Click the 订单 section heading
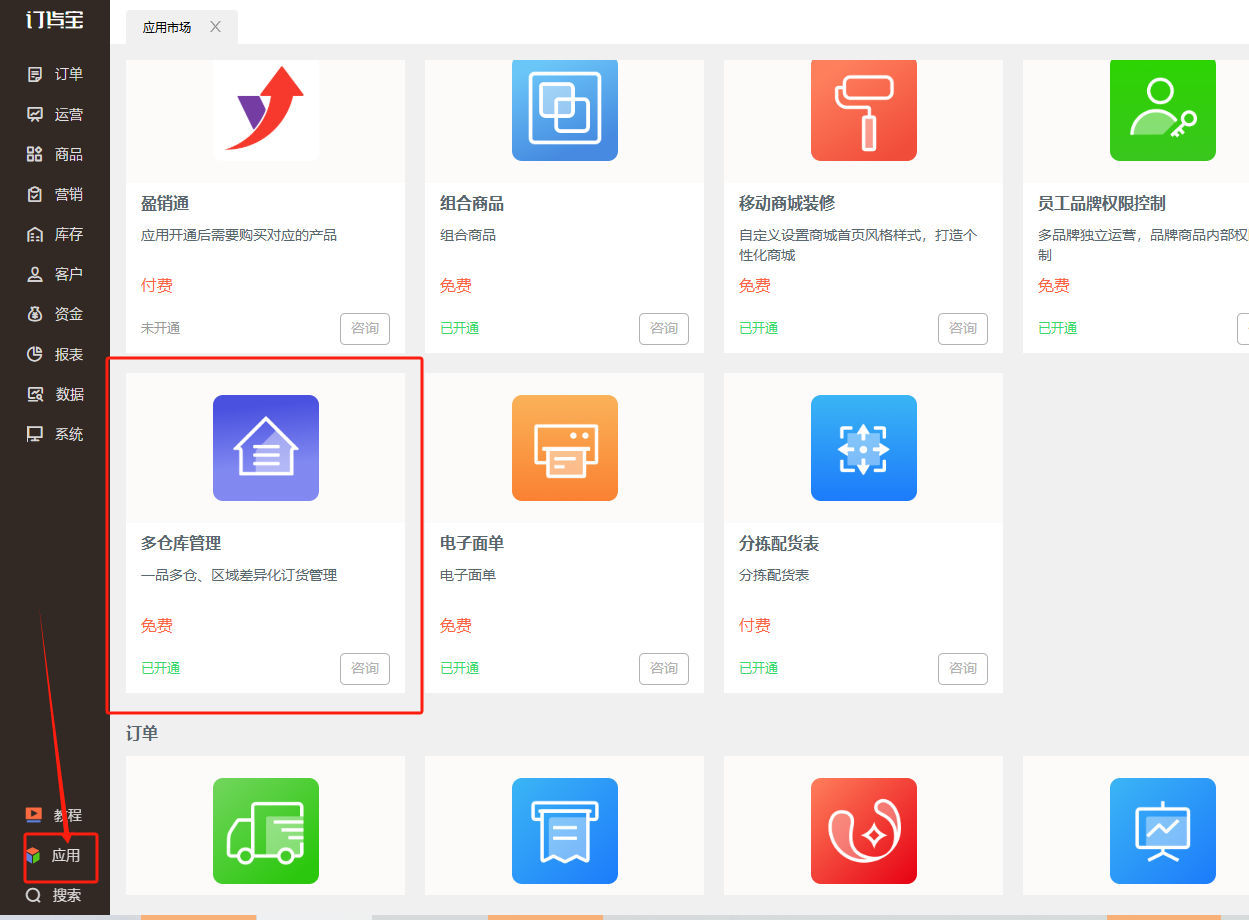 pyautogui.click(x=142, y=734)
